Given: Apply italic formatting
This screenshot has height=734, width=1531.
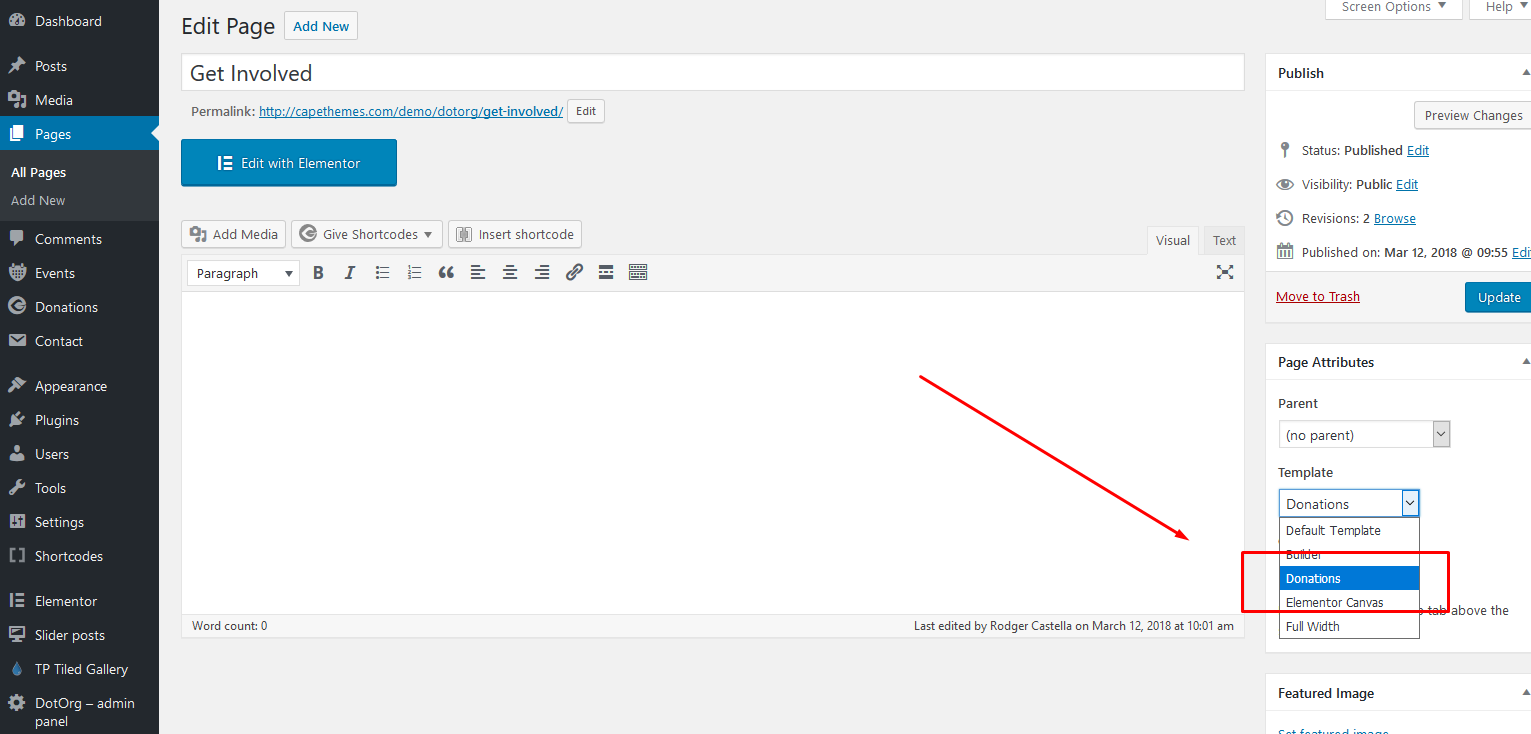Looking at the screenshot, I should (350, 272).
